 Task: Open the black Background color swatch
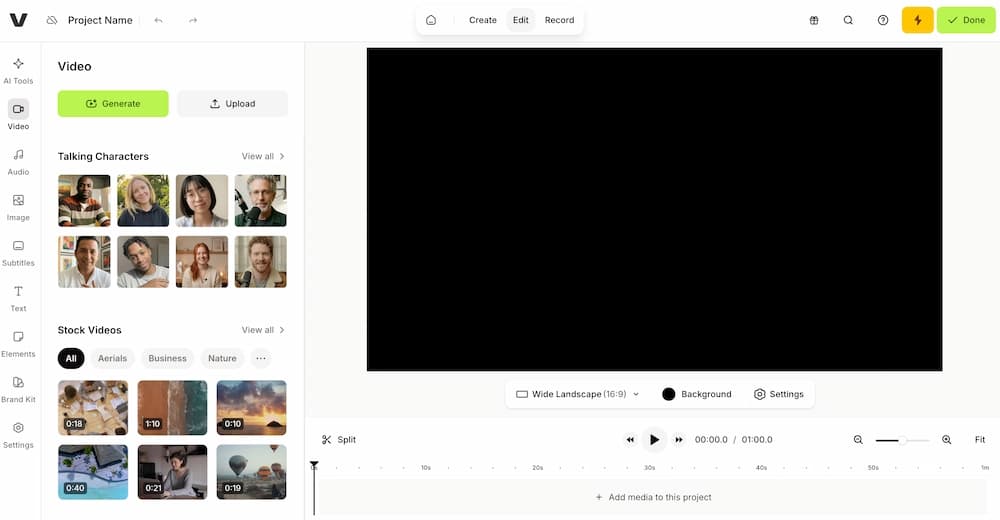click(668, 394)
